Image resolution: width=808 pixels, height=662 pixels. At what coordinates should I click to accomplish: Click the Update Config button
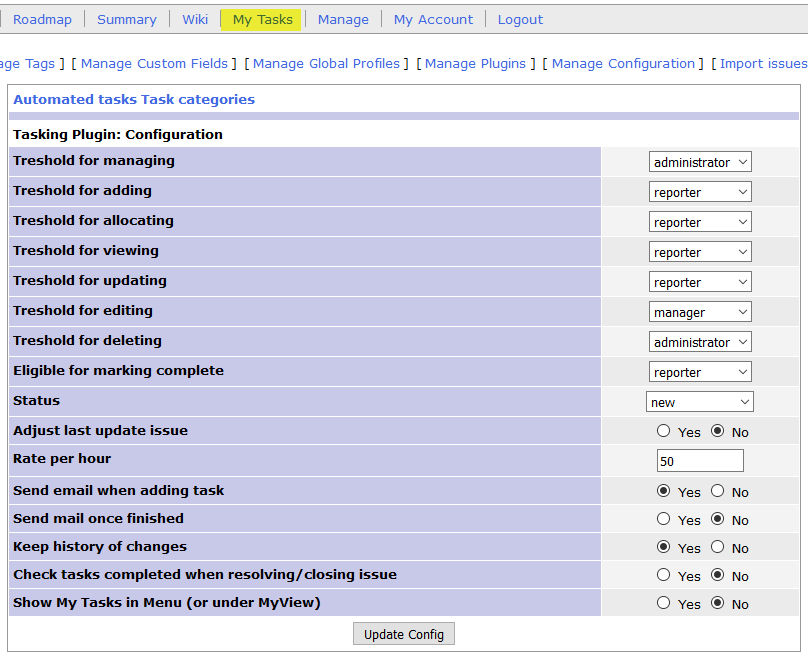(404, 634)
